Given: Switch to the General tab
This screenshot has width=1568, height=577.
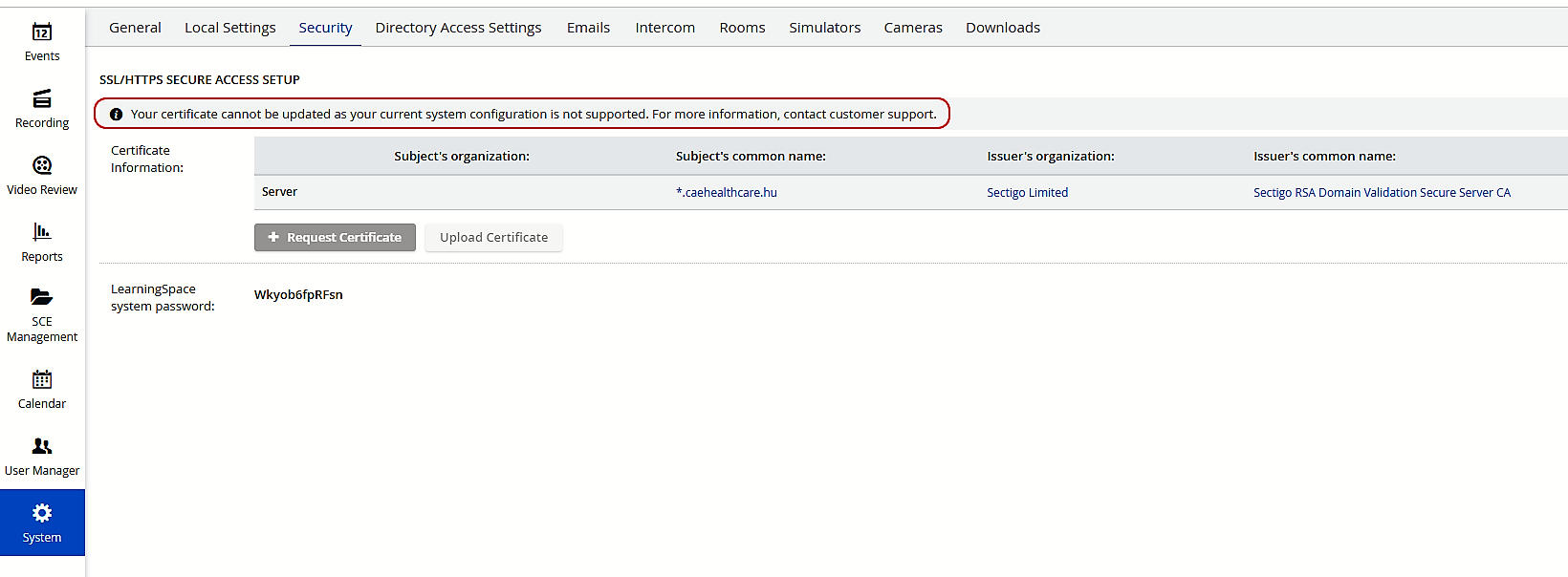Looking at the screenshot, I should (x=135, y=28).
